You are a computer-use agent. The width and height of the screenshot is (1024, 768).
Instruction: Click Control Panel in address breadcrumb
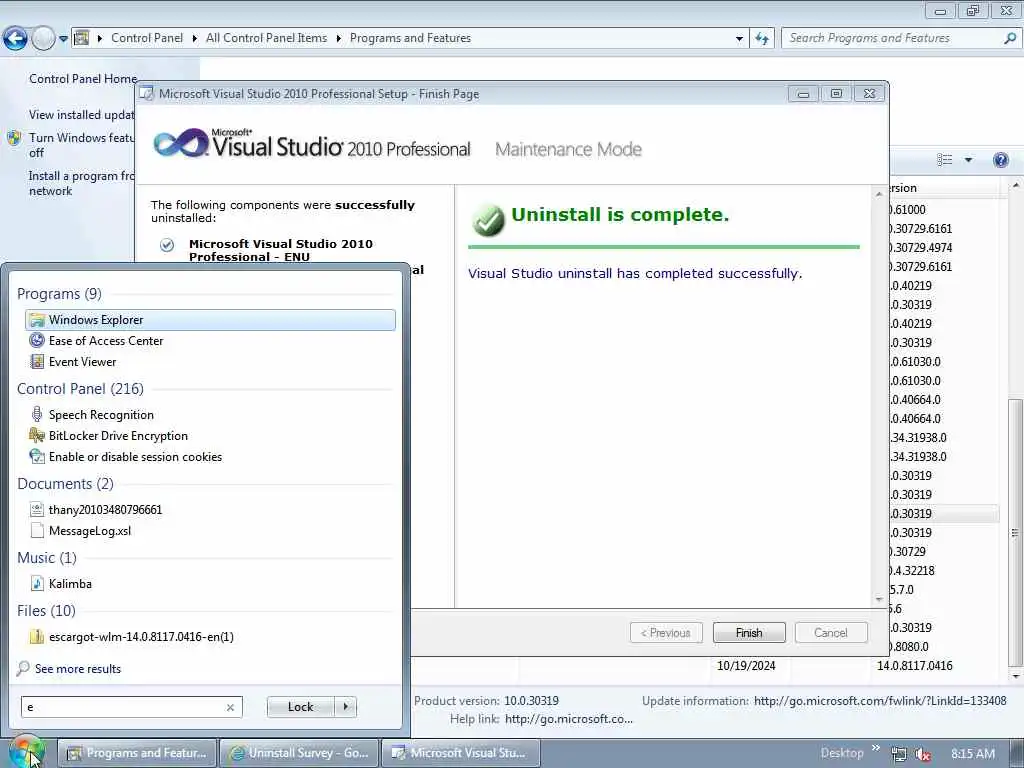coord(147,38)
